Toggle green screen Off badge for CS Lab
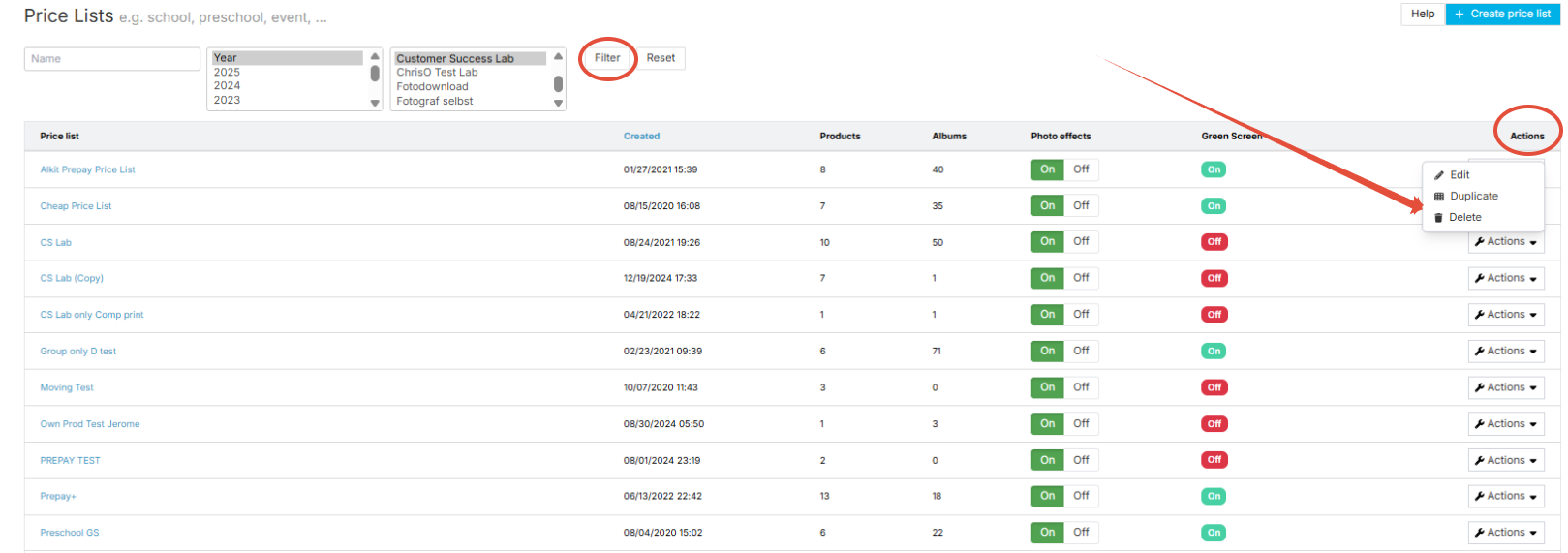 [x=1214, y=242]
